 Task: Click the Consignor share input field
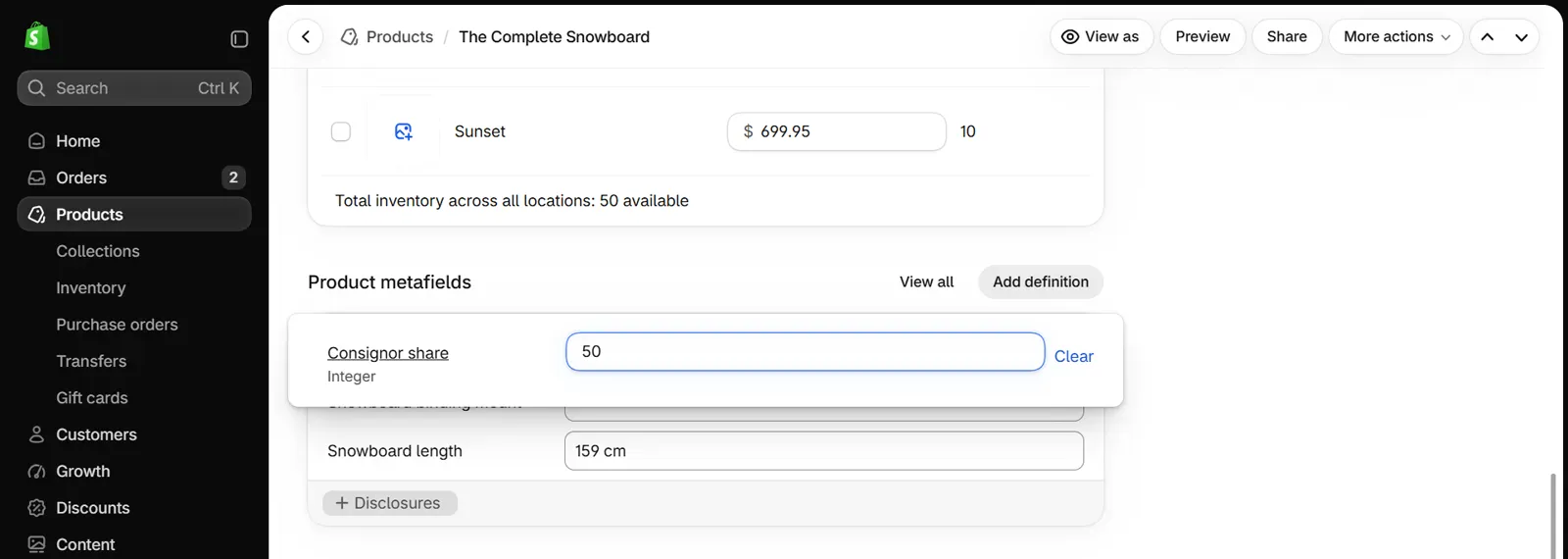(x=806, y=352)
